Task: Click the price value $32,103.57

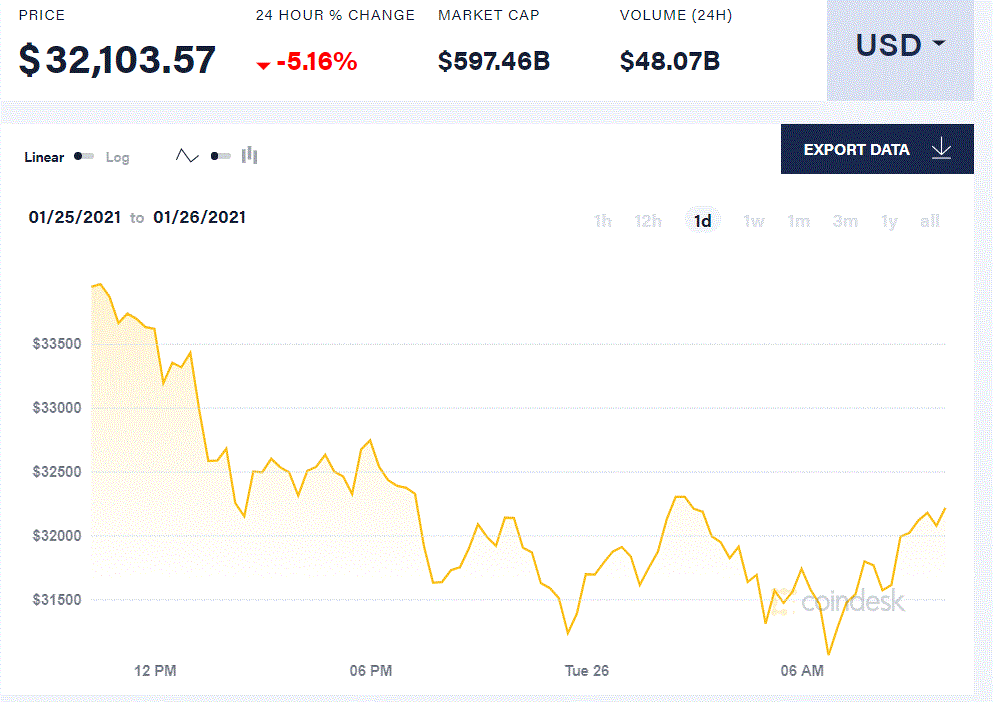Action: [x=117, y=60]
